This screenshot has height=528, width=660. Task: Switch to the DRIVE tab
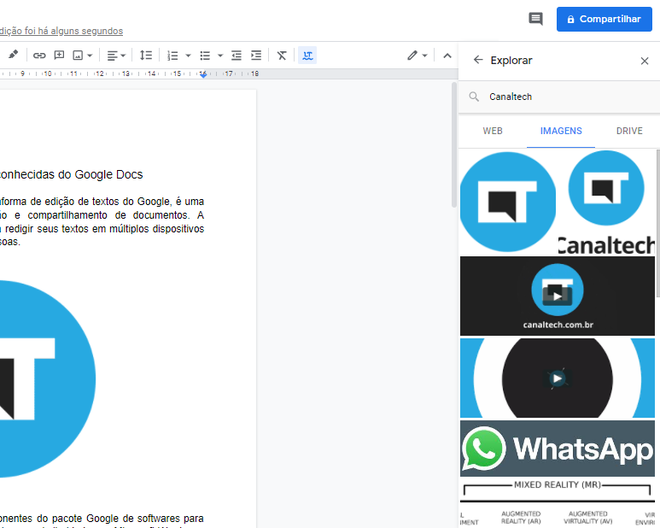(x=629, y=131)
